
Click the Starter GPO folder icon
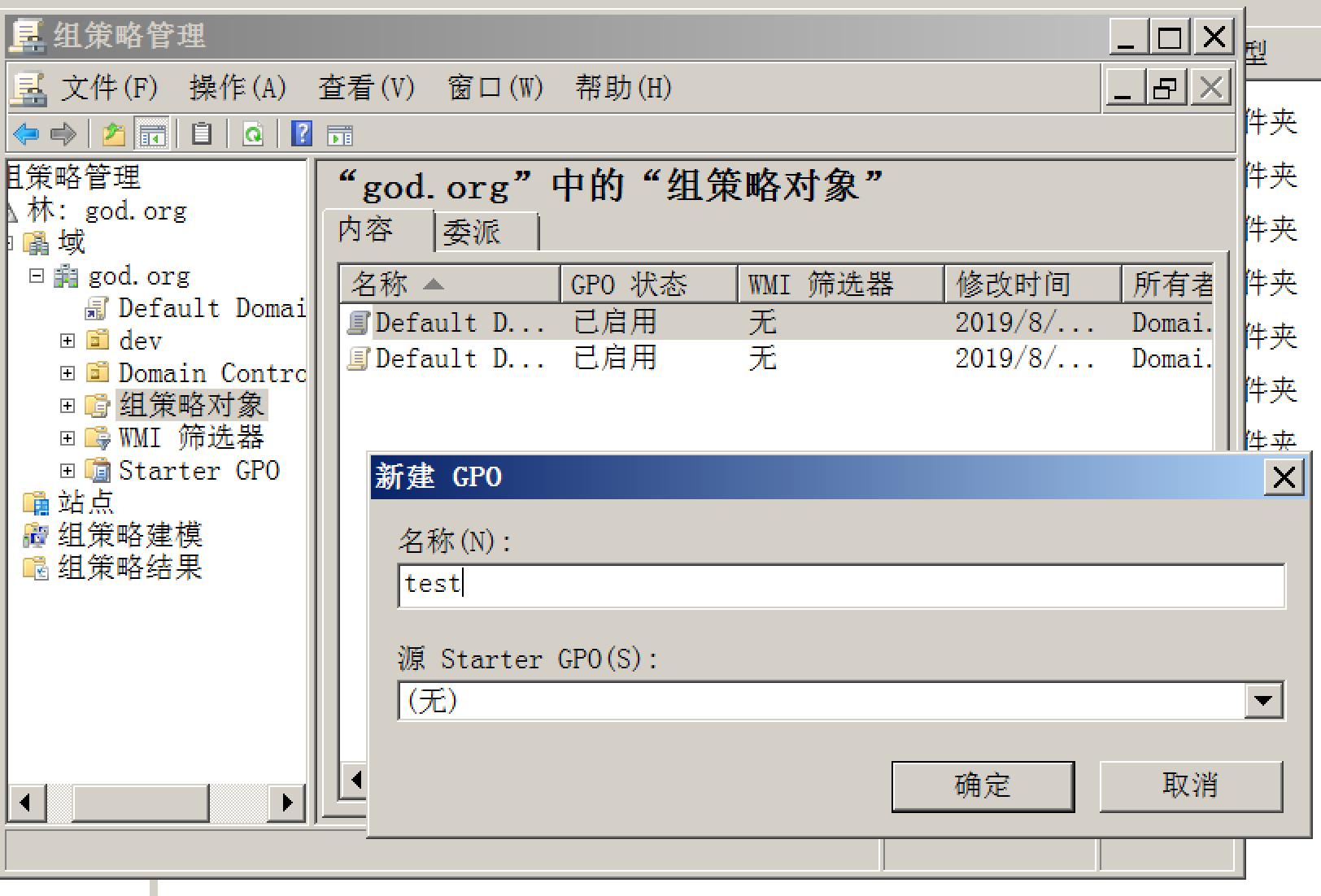(98, 470)
